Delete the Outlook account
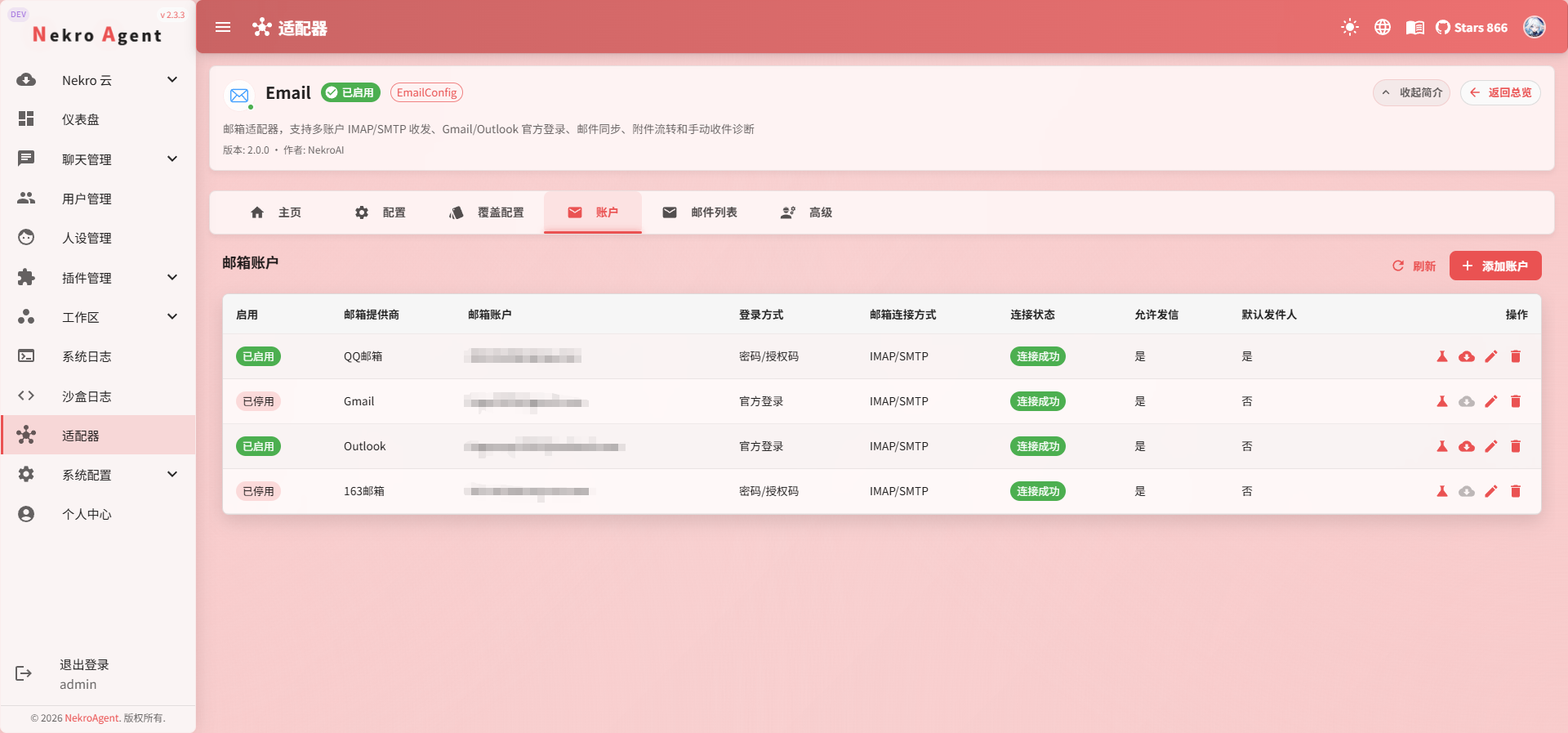The image size is (1568, 733). pyautogui.click(x=1516, y=446)
